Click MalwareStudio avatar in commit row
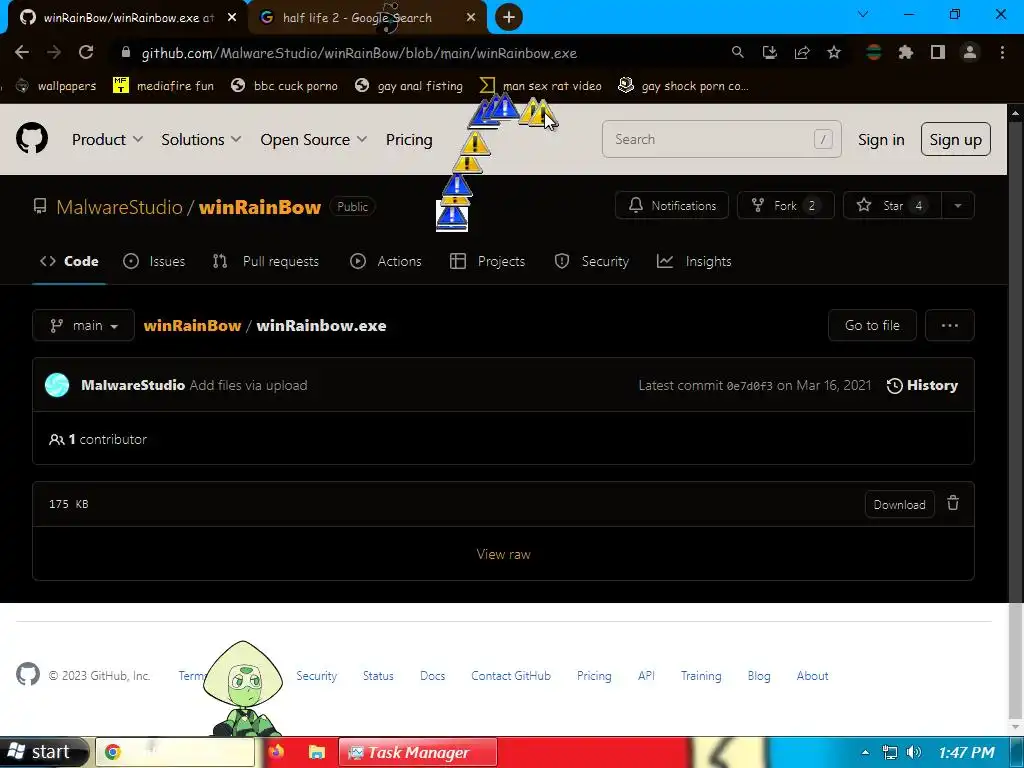The height and width of the screenshot is (768, 1024). [57, 385]
